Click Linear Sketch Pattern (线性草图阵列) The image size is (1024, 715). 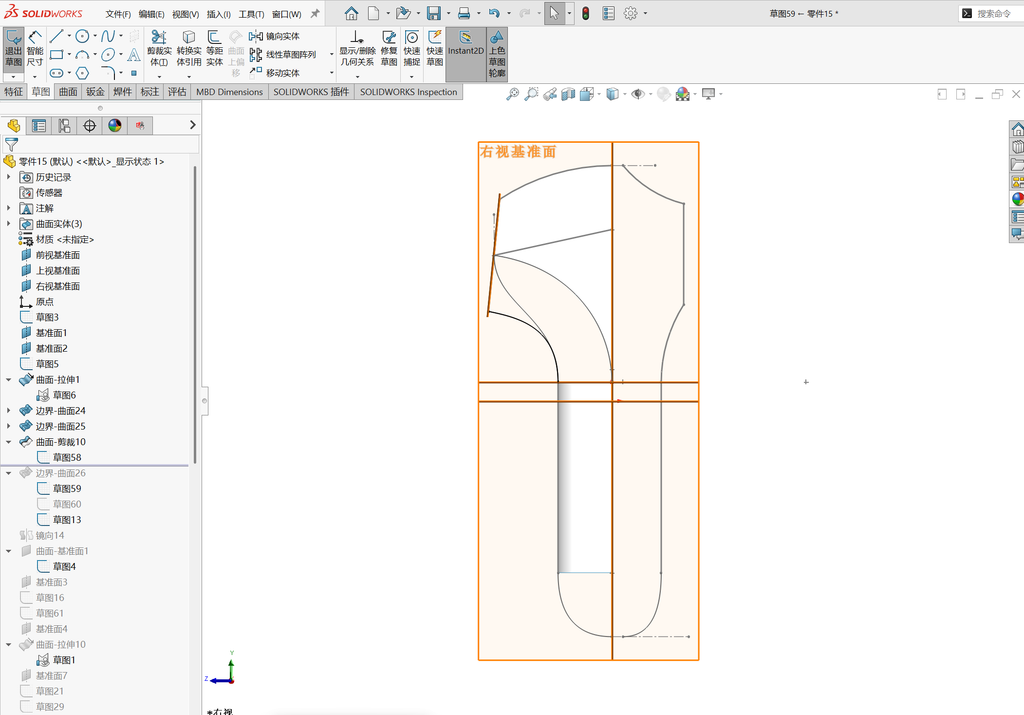[283, 54]
